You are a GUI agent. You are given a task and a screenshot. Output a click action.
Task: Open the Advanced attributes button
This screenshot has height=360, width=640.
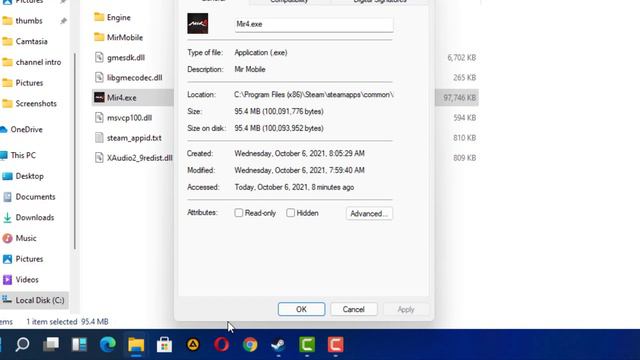[x=369, y=213]
